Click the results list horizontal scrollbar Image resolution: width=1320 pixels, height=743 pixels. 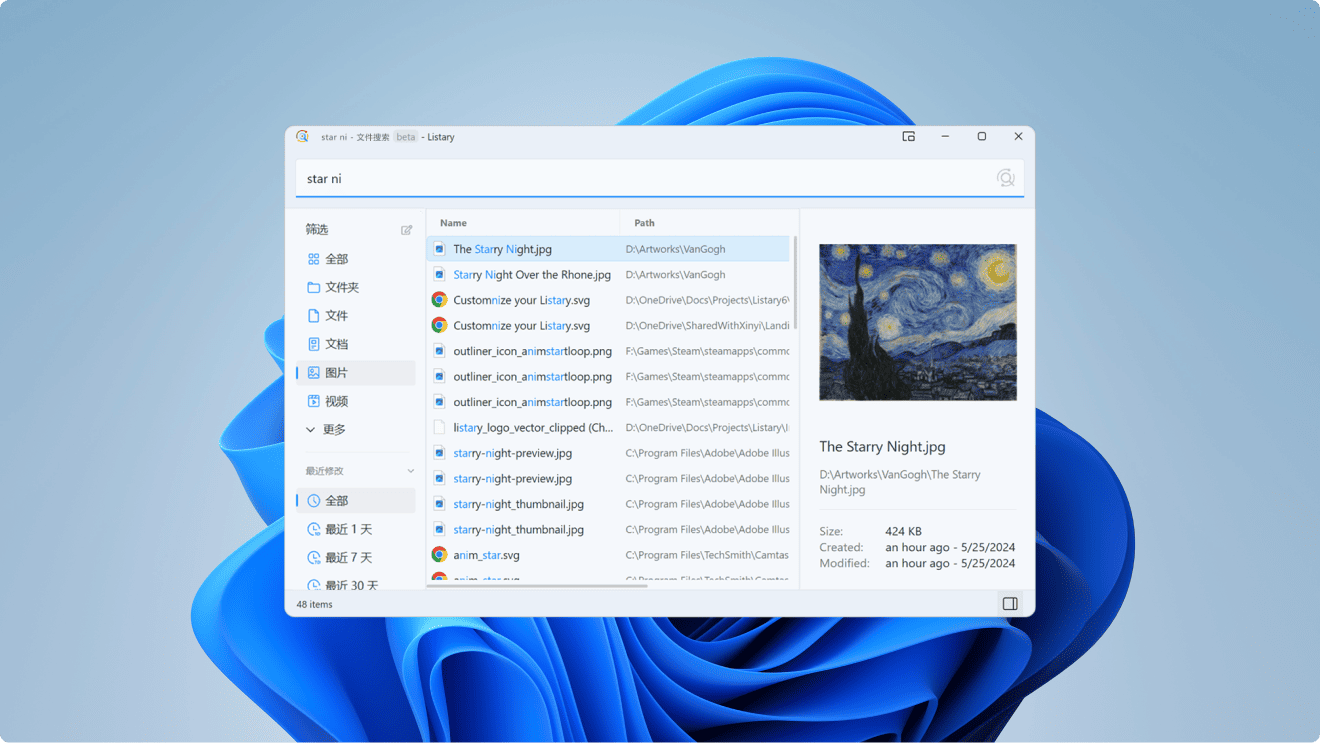537,586
